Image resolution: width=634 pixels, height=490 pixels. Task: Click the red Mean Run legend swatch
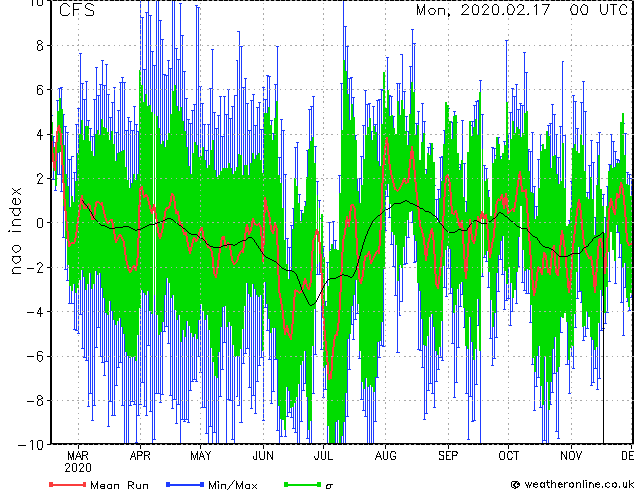click(x=68, y=484)
